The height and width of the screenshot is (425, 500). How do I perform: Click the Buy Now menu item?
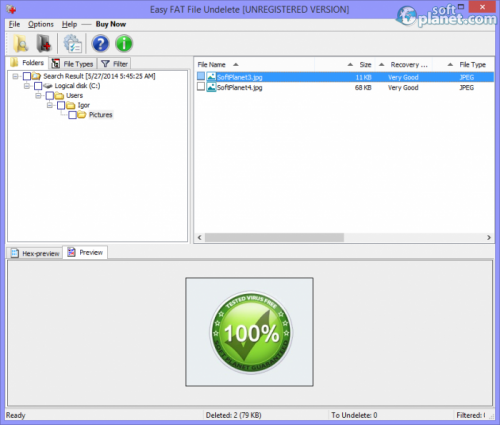click(111, 24)
